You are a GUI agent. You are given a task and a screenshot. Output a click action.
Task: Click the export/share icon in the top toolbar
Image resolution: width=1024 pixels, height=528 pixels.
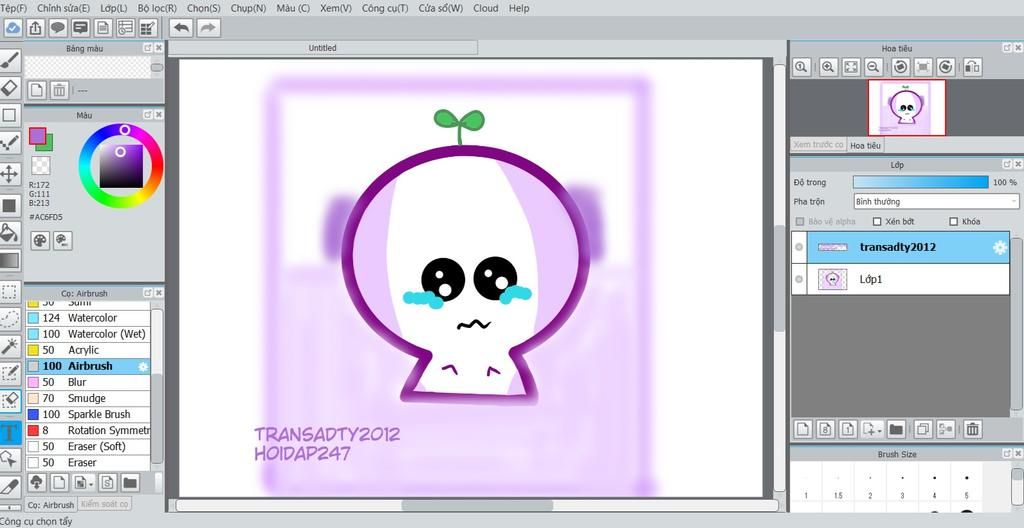click(x=36, y=28)
